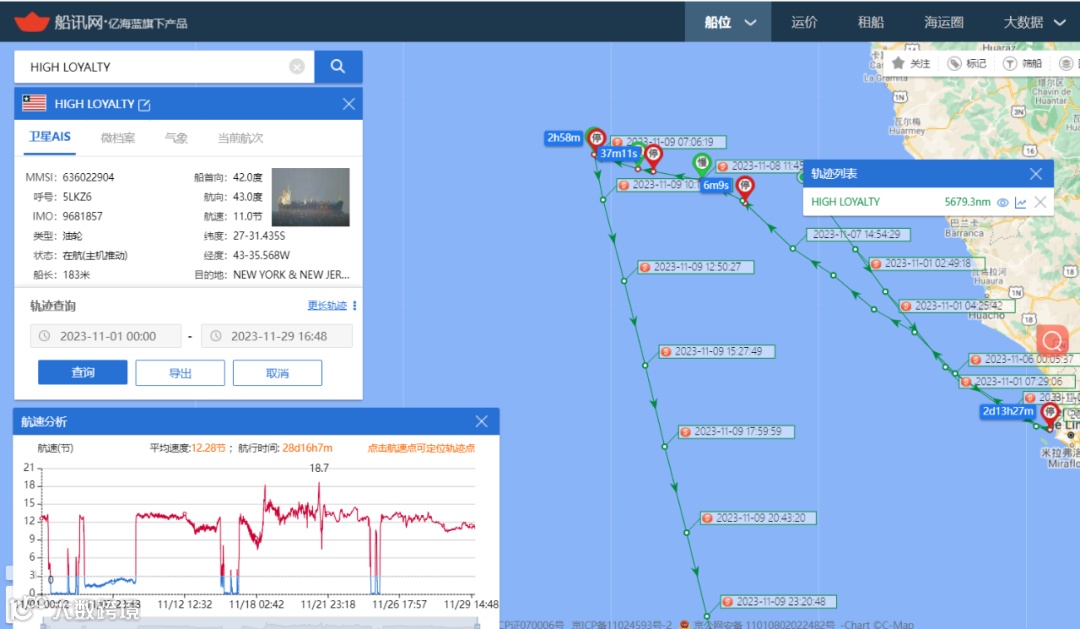Click track label 2023-11-09 15:27:49
Screen dimensions: 1080x629
pyautogui.click(x=717, y=351)
